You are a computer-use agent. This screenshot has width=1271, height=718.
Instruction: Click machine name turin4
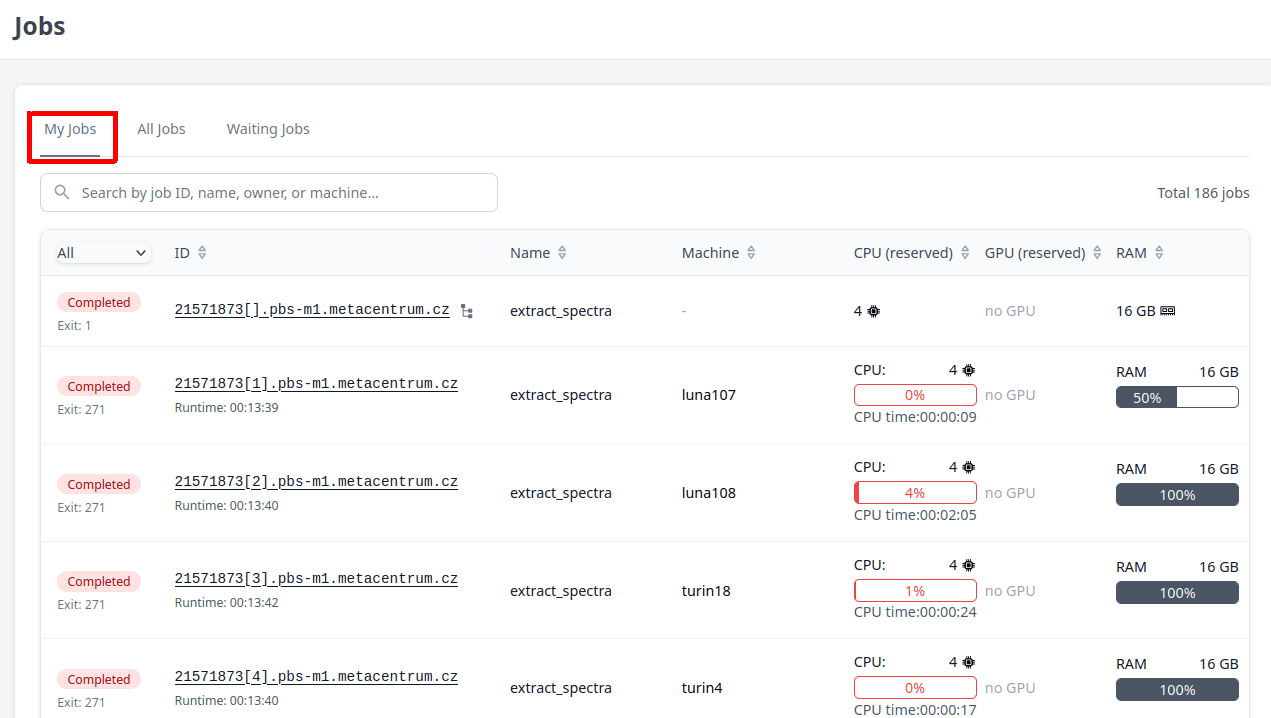coord(702,688)
